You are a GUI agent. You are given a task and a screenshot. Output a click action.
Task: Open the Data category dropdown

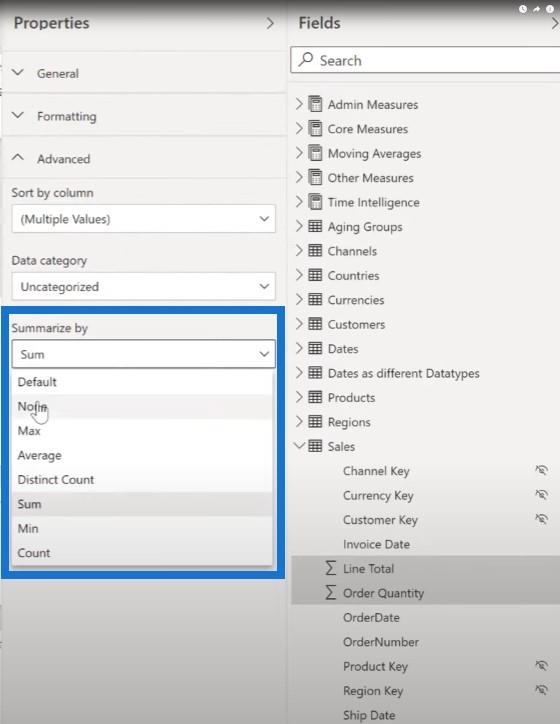click(144, 286)
